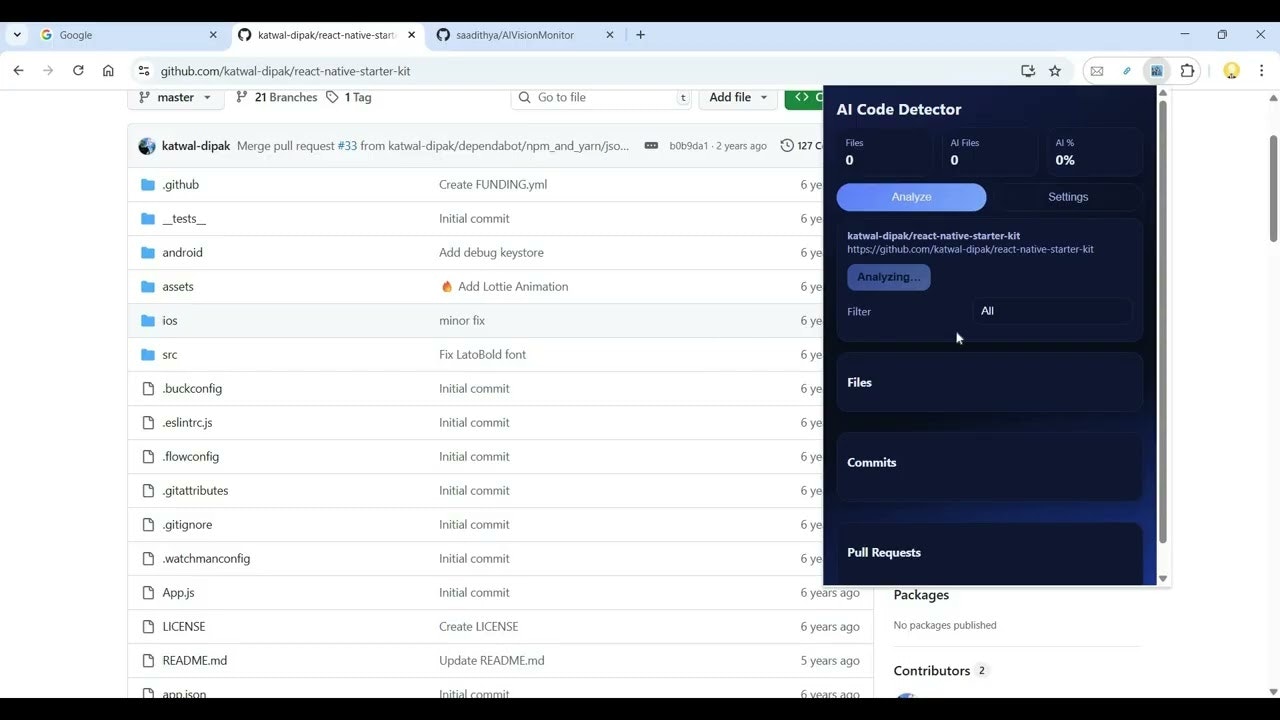Click the popup scrollbar down arrow
Viewport: 1280px width, 720px height.
point(1163,579)
